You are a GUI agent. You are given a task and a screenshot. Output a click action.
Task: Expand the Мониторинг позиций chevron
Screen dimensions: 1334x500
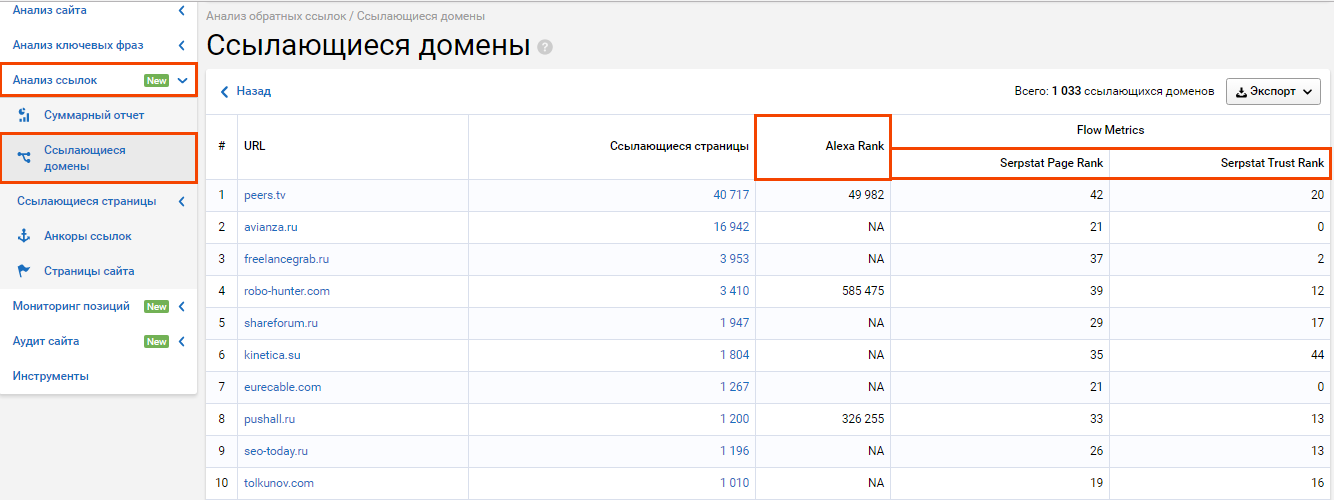click(181, 306)
